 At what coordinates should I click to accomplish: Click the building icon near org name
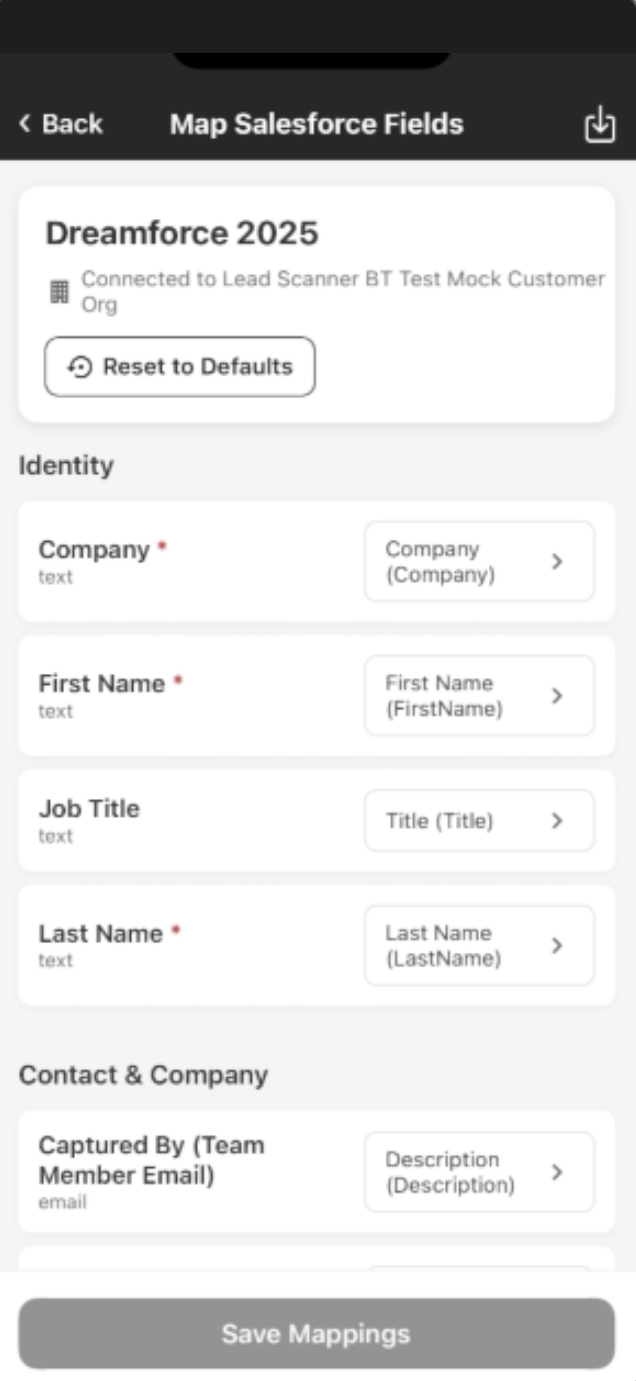pos(60,292)
